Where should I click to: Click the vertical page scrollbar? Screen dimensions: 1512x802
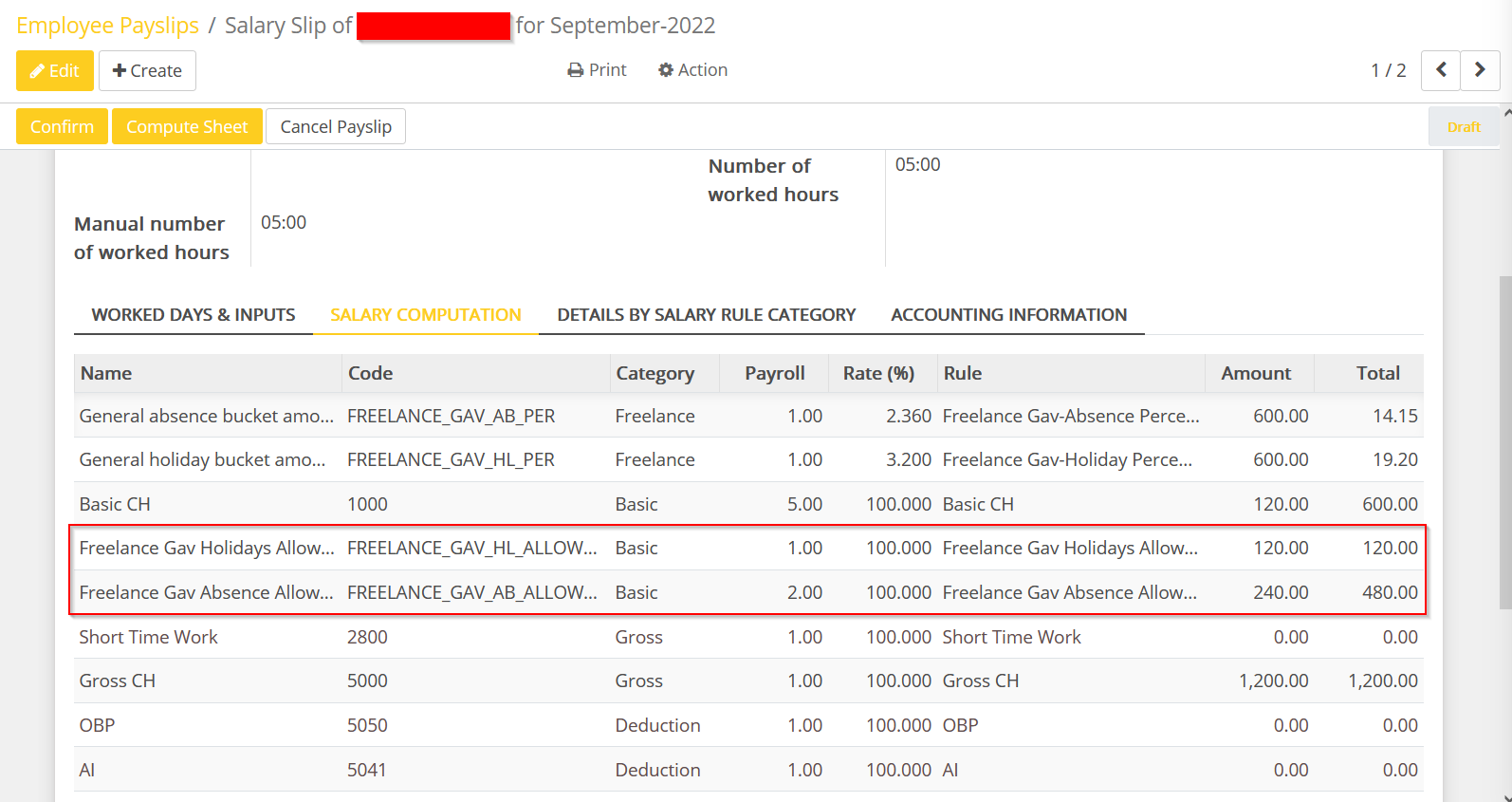pos(1505,442)
